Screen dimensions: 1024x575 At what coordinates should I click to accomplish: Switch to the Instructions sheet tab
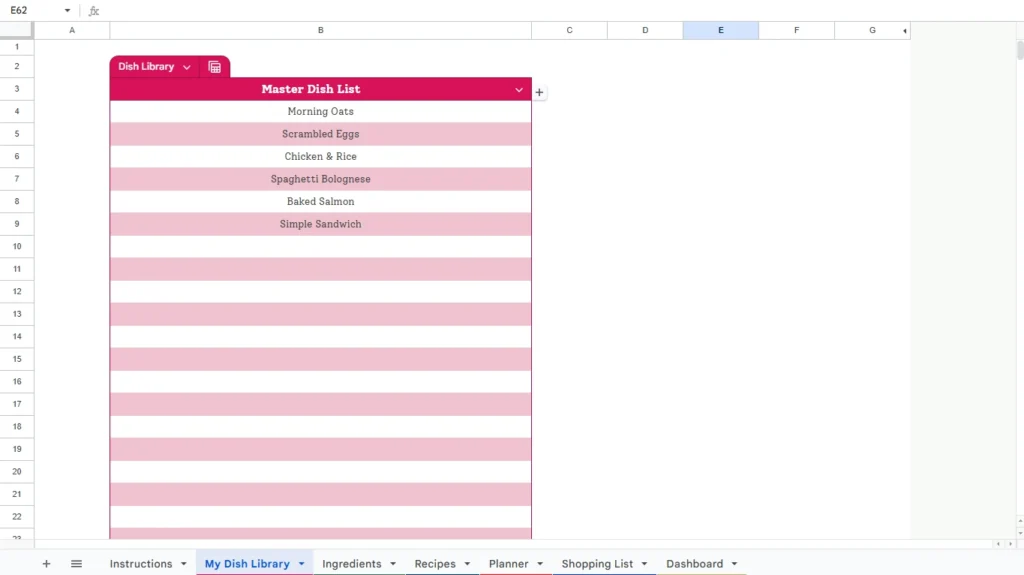141,563
